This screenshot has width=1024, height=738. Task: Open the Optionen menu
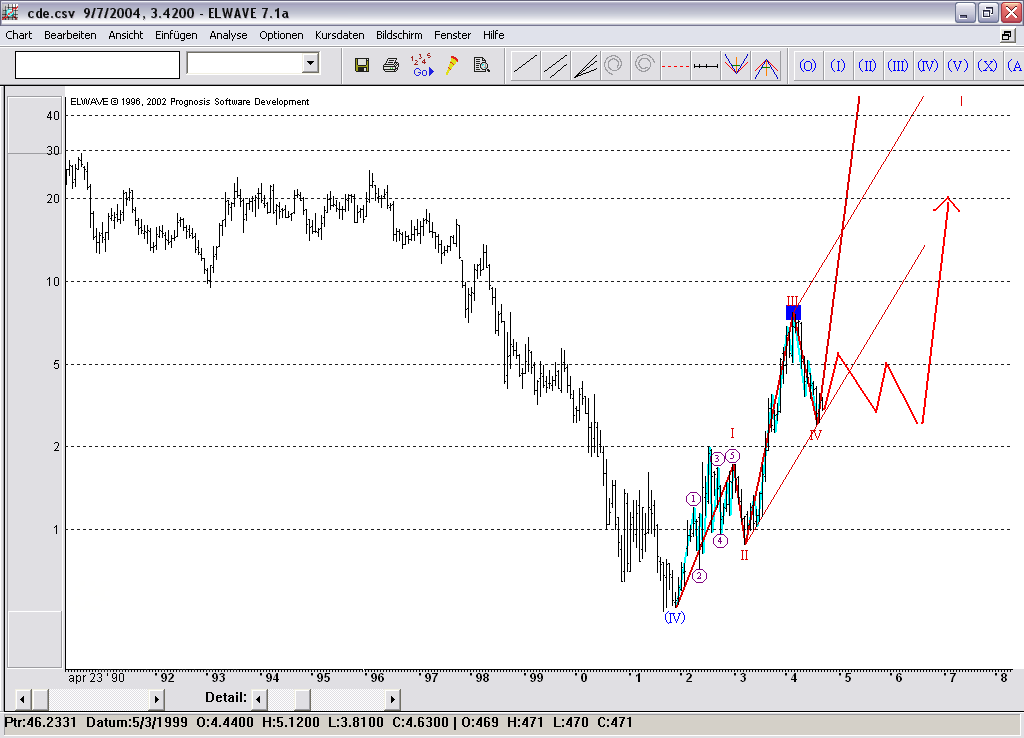281,35
